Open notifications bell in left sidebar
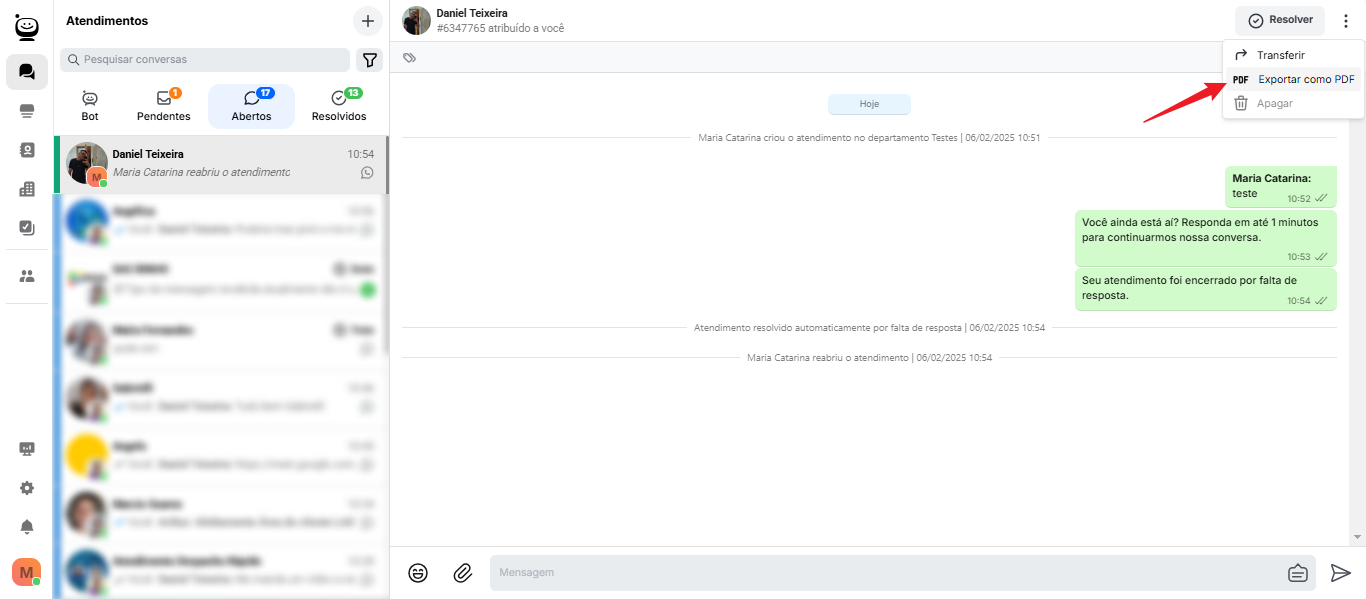 pos(27,527)
